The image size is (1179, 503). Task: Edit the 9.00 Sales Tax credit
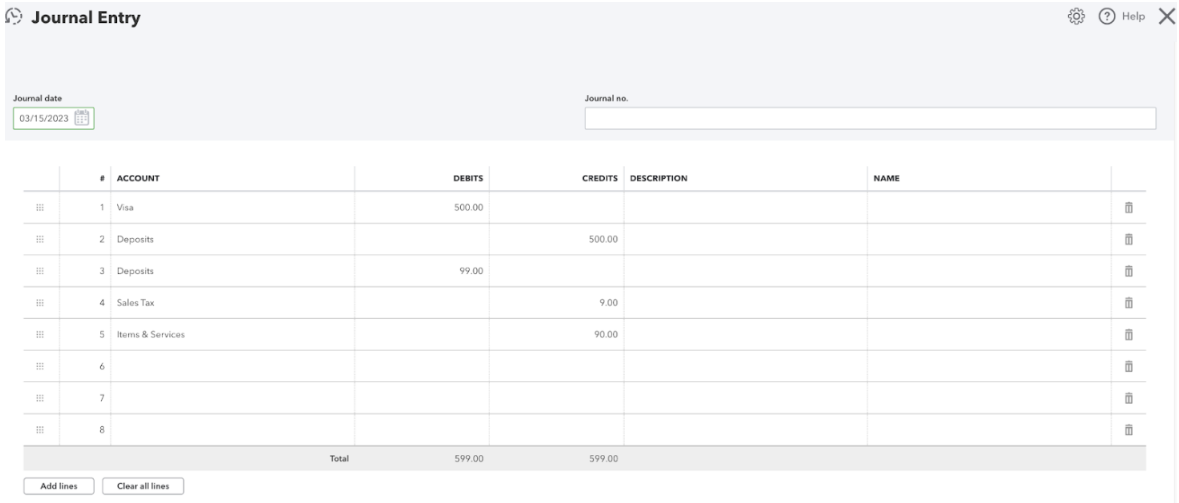pos(556,303)
